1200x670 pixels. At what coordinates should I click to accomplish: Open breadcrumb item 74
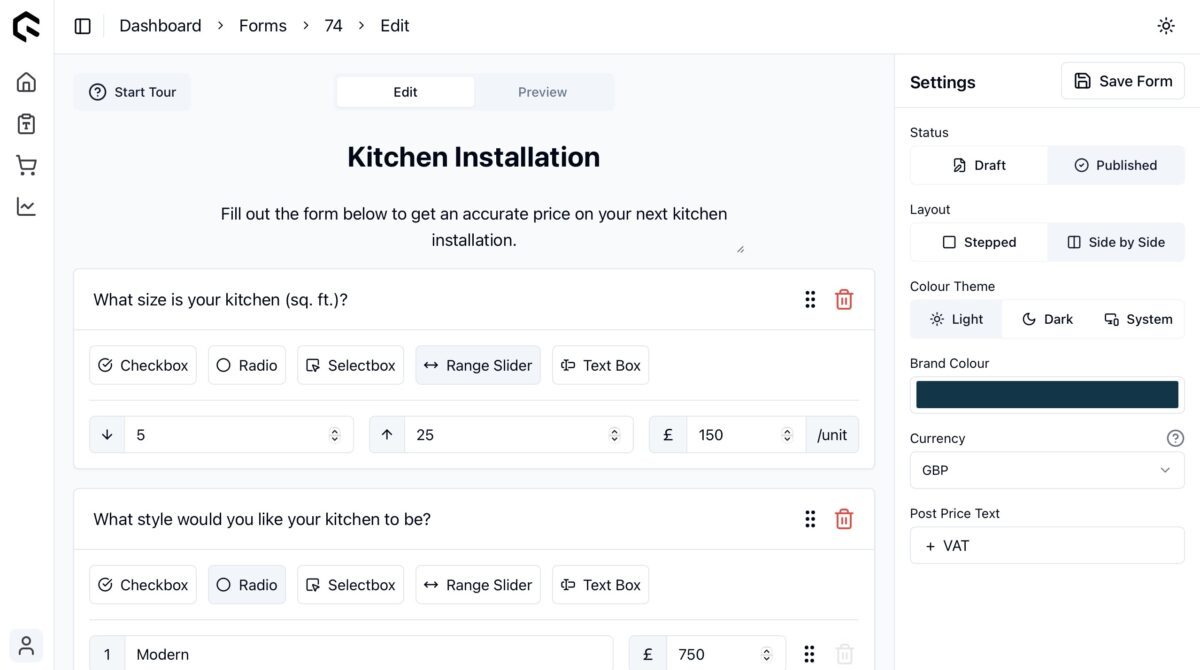pyautogui.click(x=333, y=26)
